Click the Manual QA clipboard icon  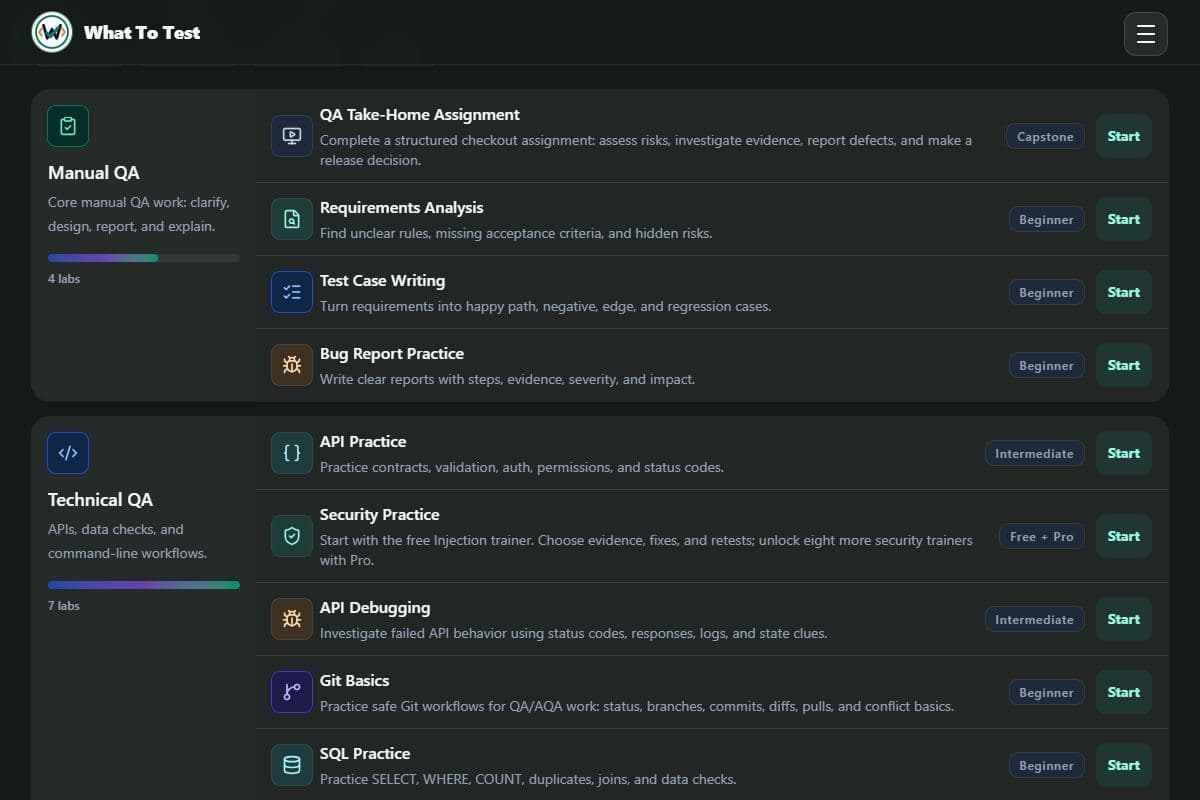point(68,126)
